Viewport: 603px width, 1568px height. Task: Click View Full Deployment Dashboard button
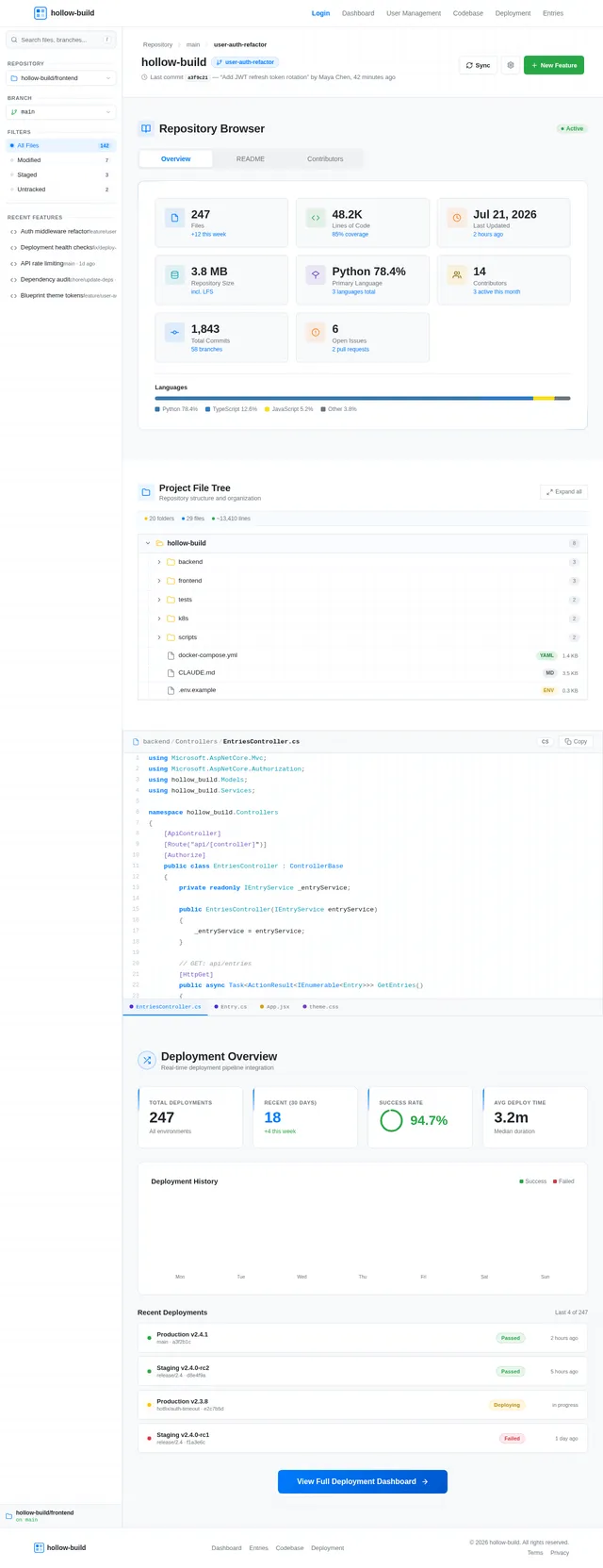click(363, 1481)
